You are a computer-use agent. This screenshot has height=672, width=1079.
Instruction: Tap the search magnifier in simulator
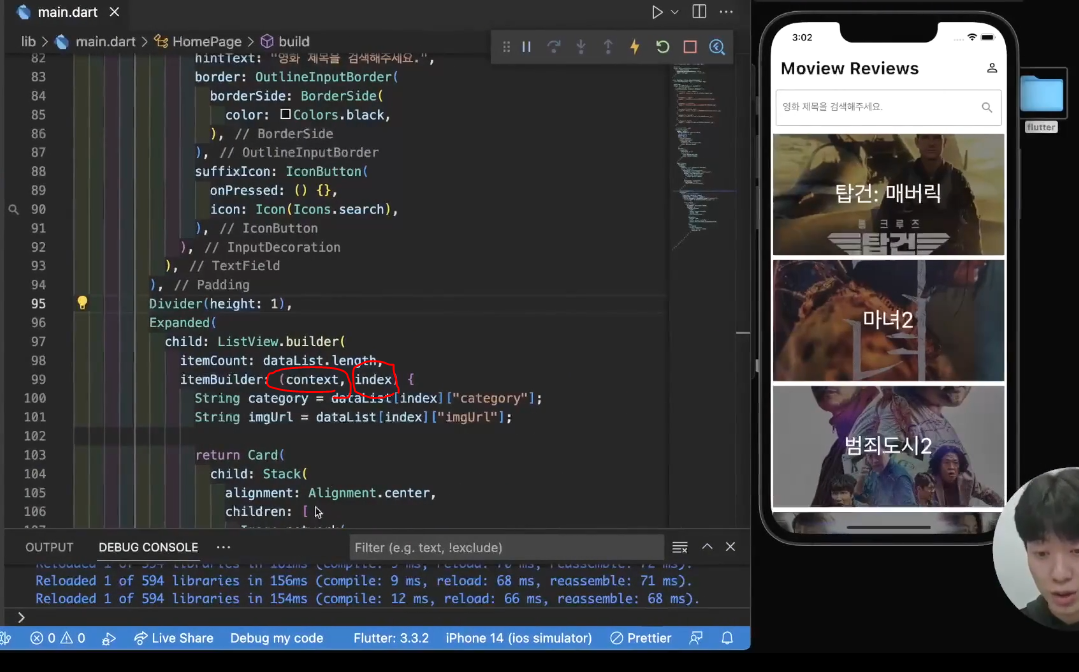987,107
